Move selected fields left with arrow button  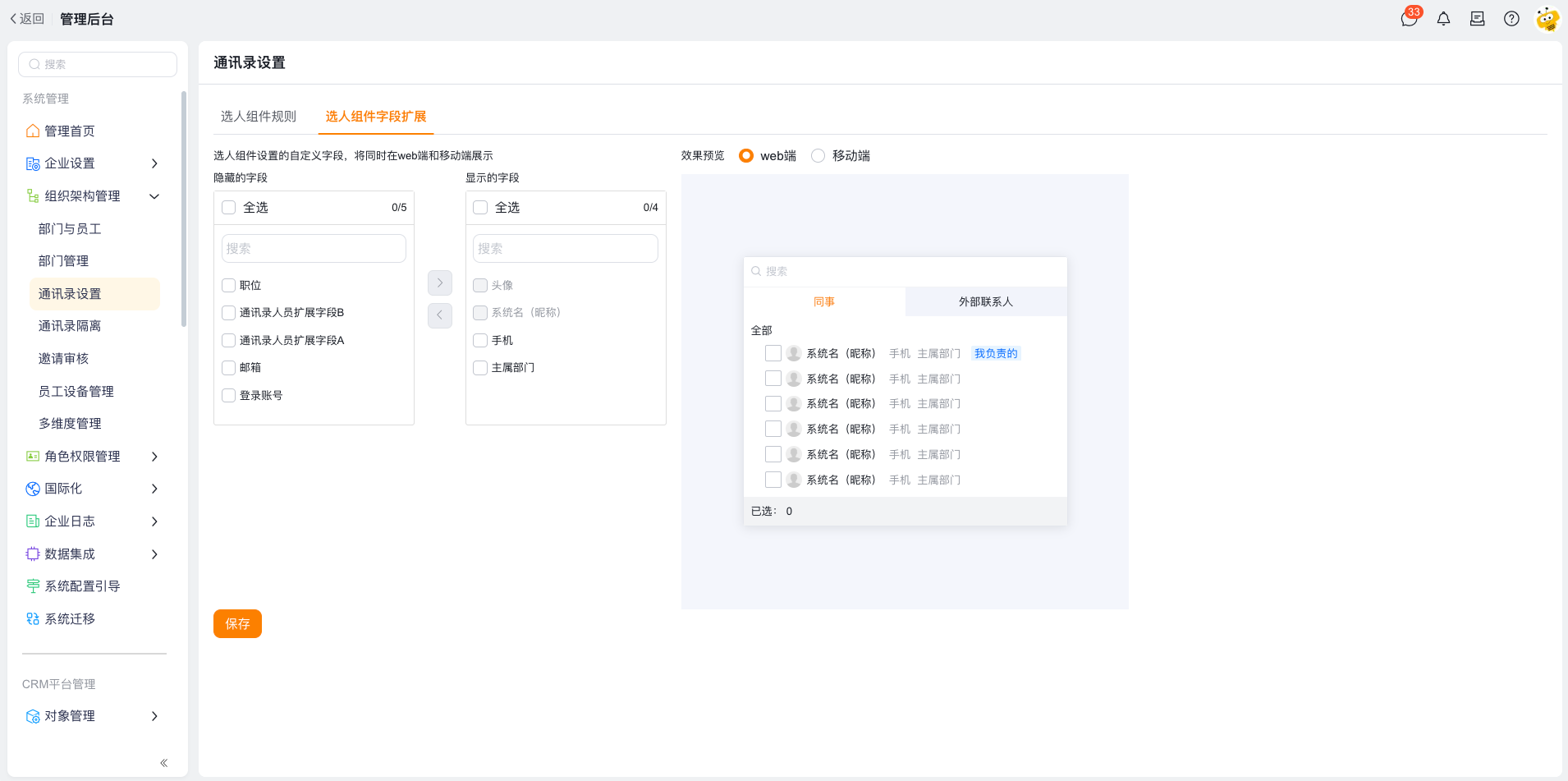(440, 315)
